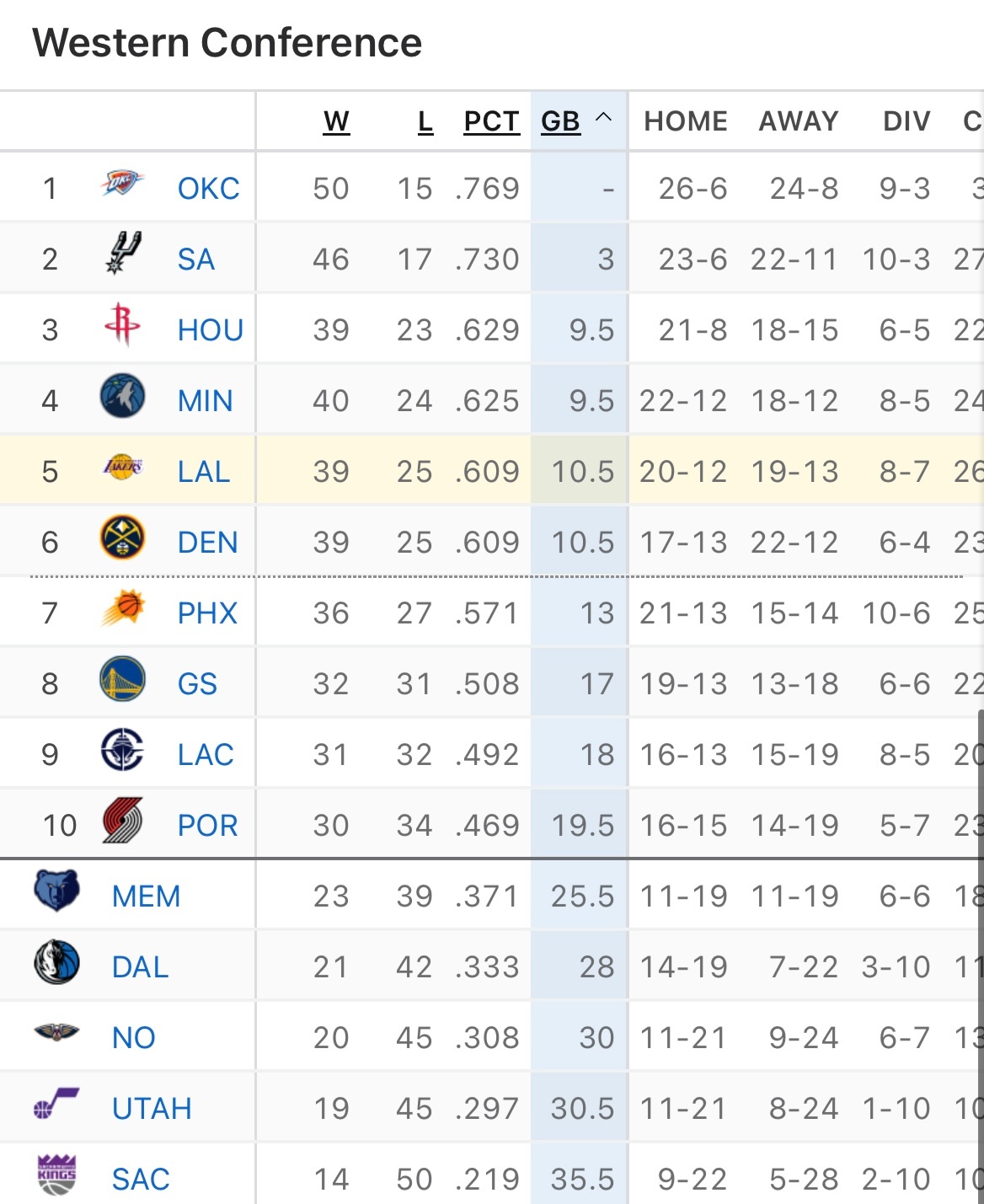The height and width of the screenshot is (1204, 984).
Task: Click the Trail Blazers logo
Action: pos(122,821)
